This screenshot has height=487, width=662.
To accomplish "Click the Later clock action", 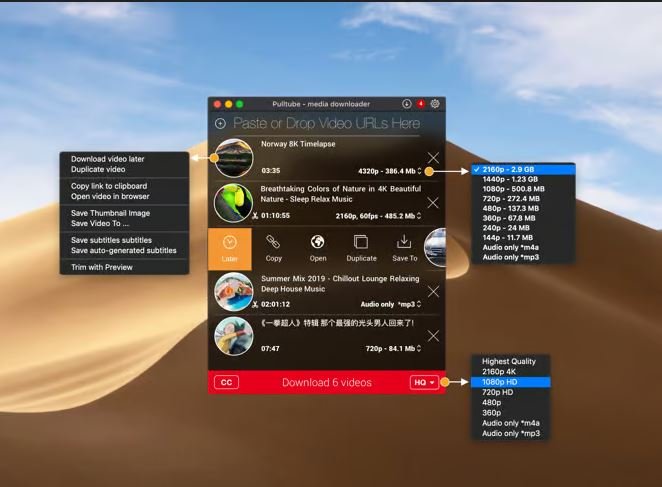I will (230, 249).
